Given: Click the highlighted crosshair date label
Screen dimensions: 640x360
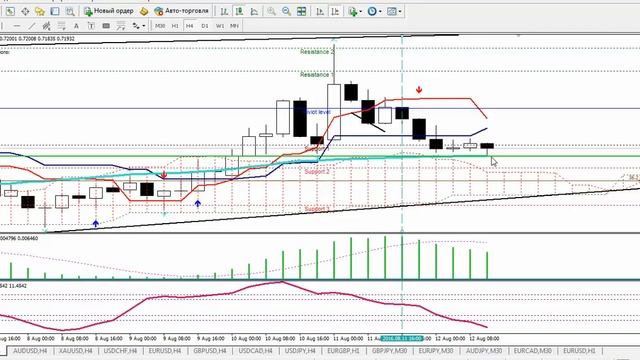Looking at the screenshot, I should (402, 338).
